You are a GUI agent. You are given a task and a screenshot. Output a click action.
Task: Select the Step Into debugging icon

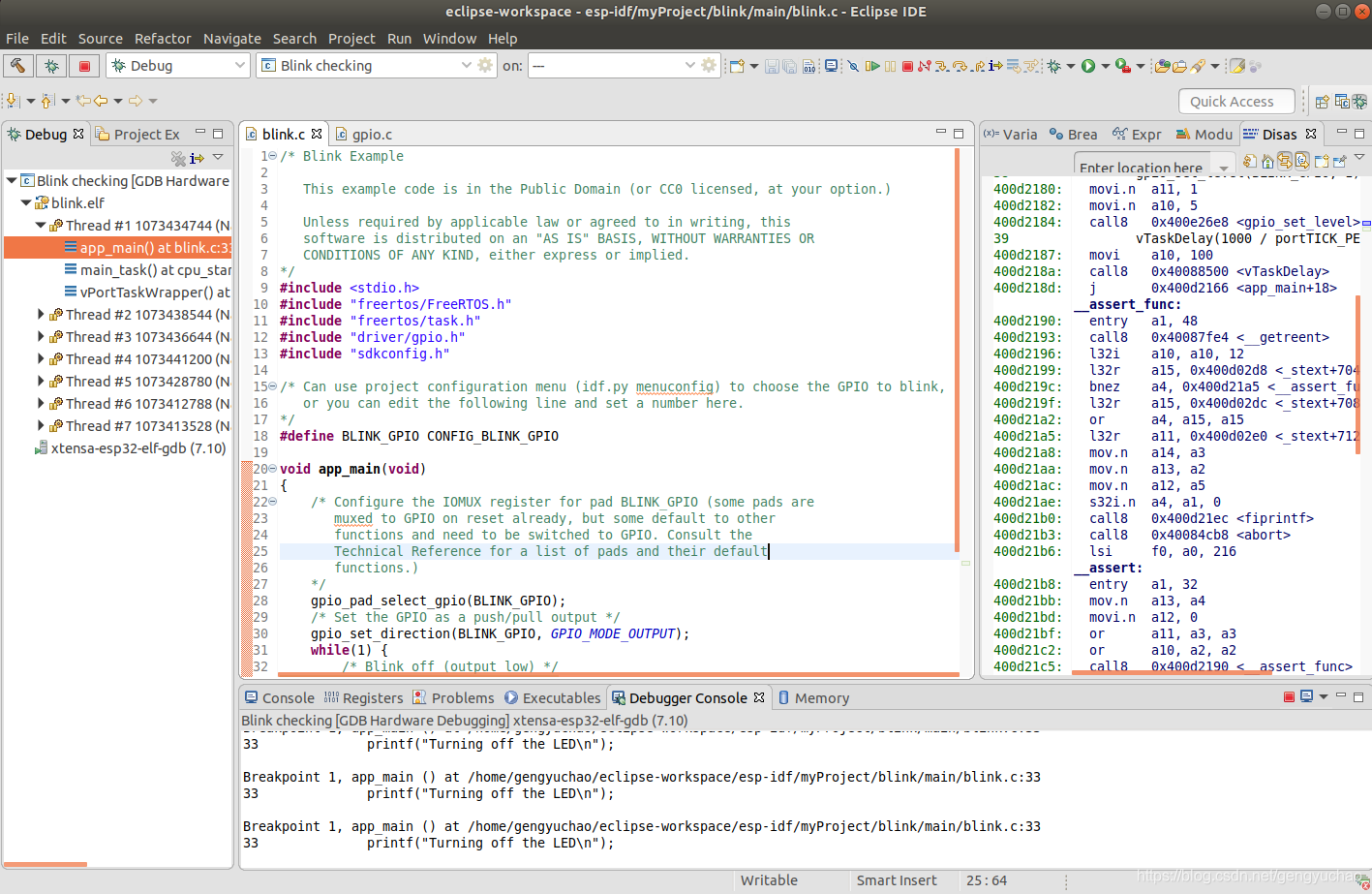click(941, 65)
